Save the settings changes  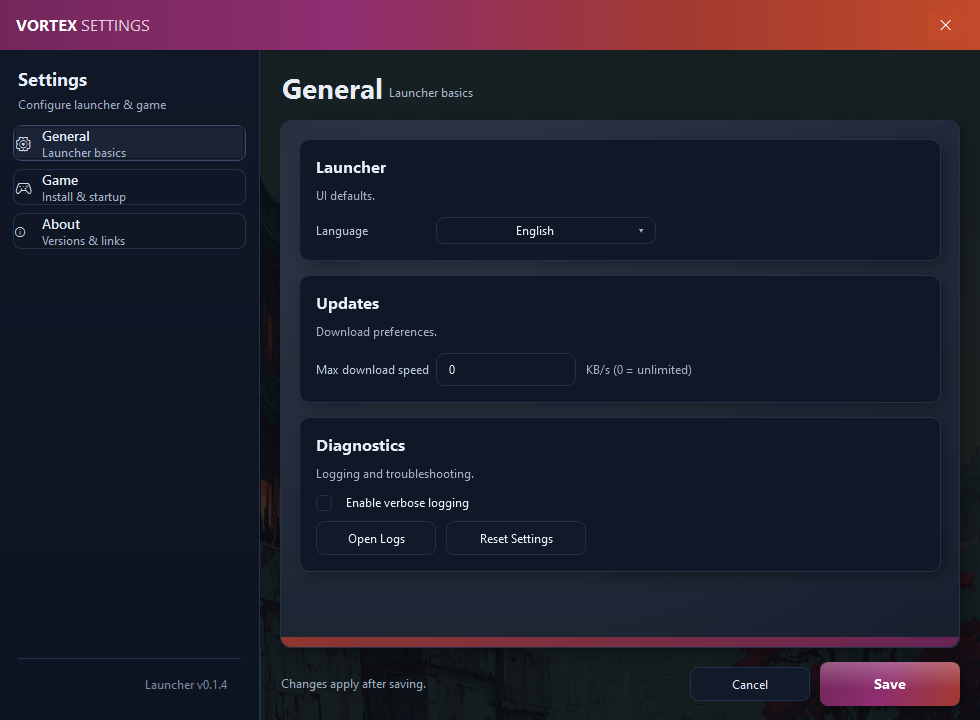(889, 684)
